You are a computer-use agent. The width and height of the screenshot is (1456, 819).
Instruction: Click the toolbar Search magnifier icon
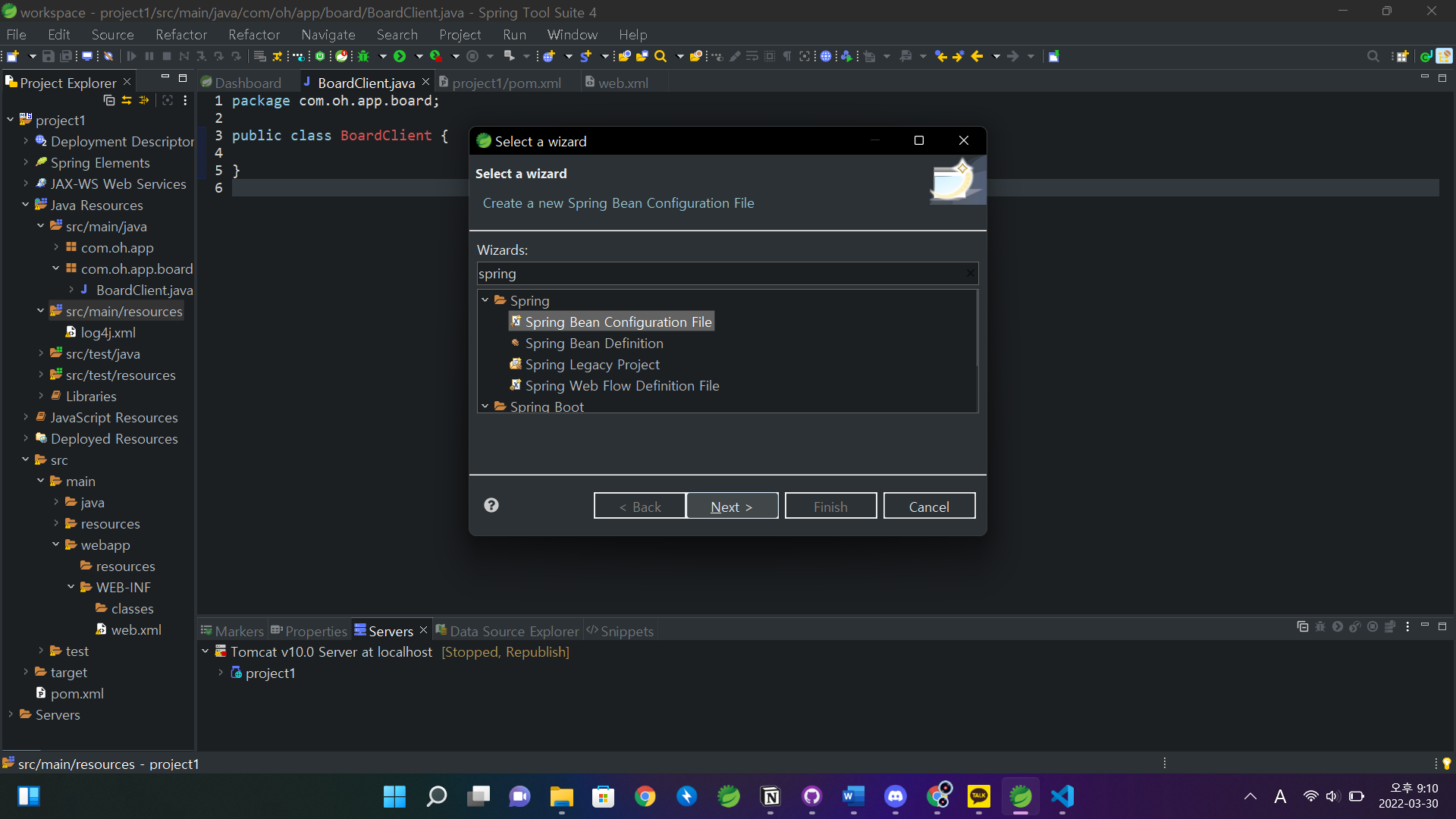coord(661,56)
